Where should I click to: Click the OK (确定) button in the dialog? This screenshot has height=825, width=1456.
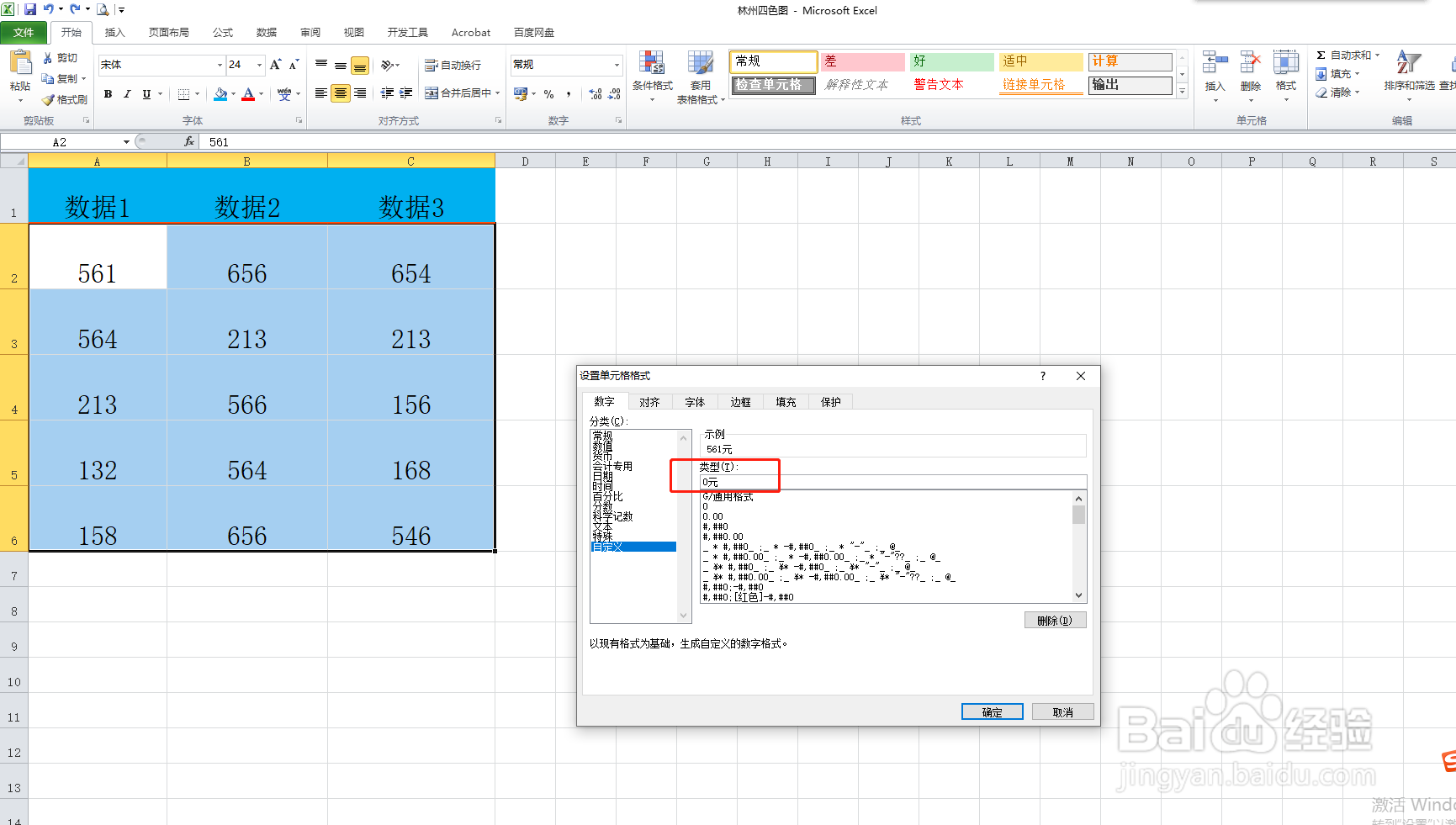tap(993, 712)
